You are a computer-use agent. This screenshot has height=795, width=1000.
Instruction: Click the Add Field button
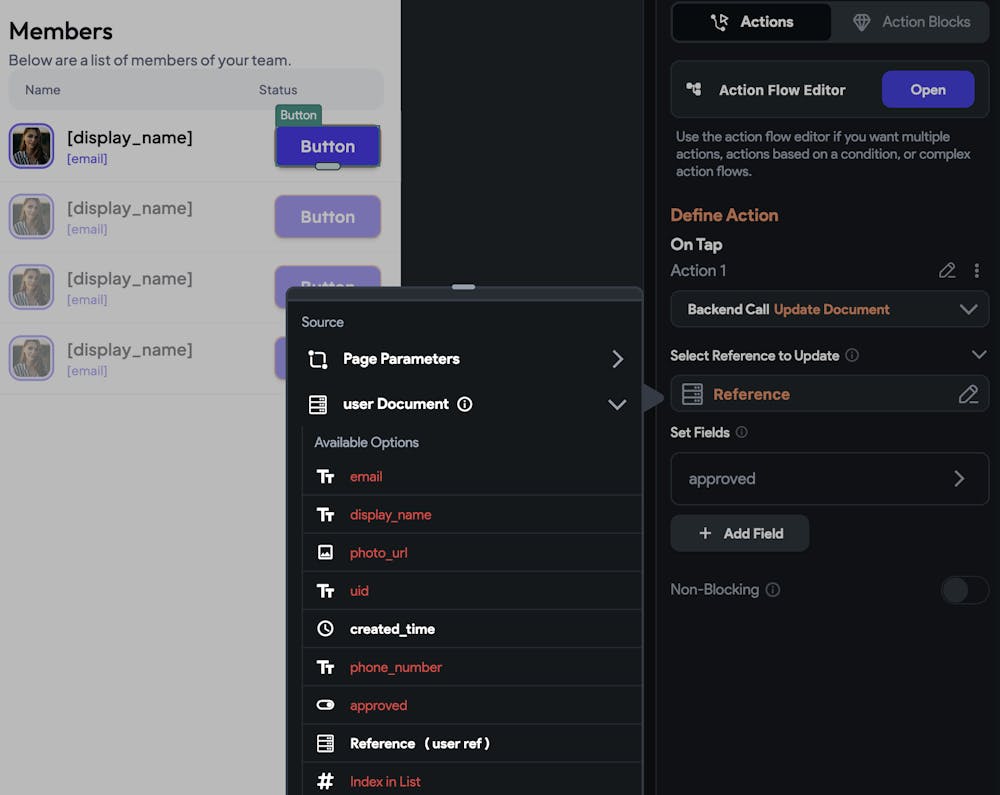(740, 534)
